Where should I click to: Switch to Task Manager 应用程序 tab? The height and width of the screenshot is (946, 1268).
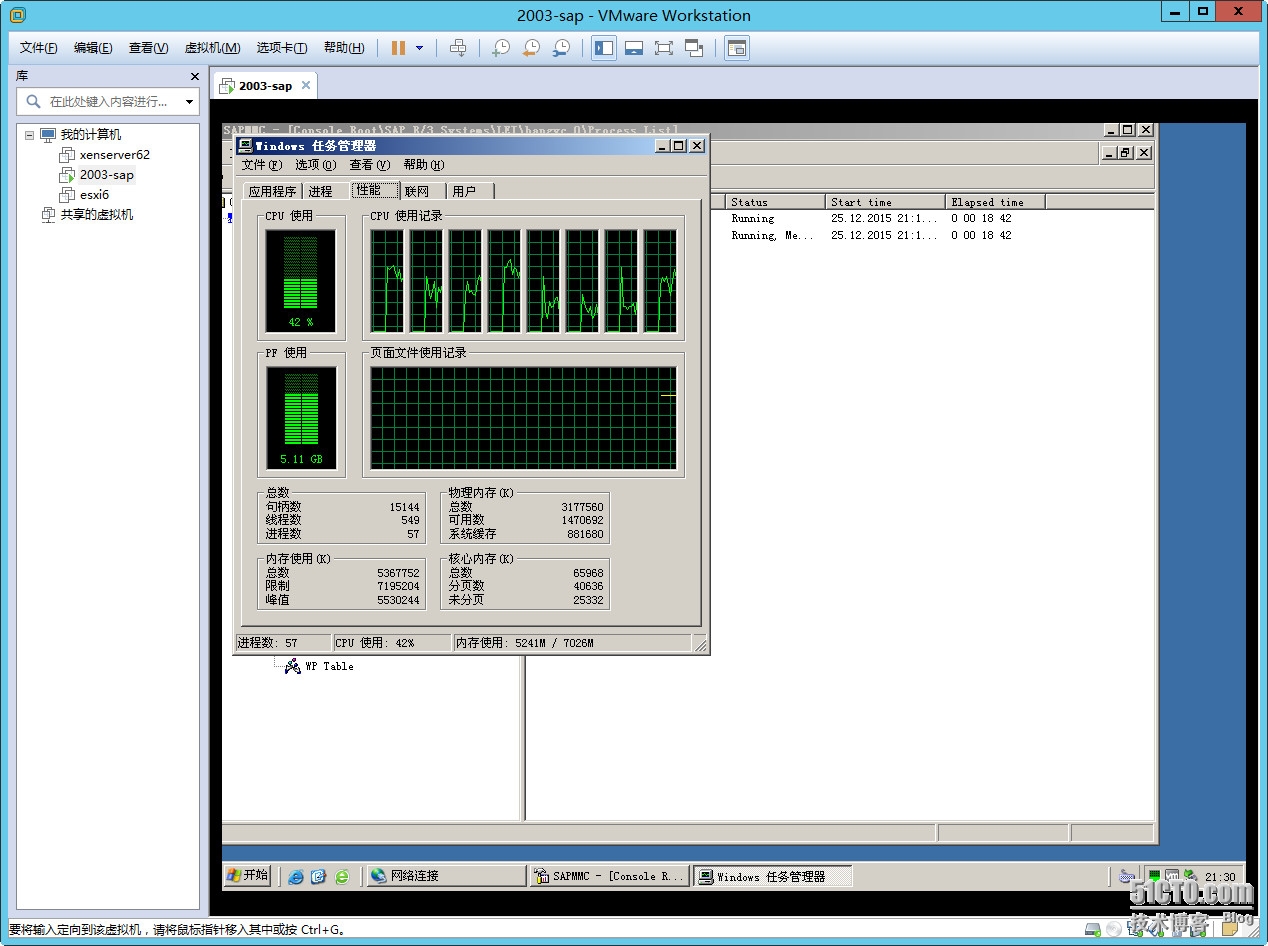pos(272,191)
